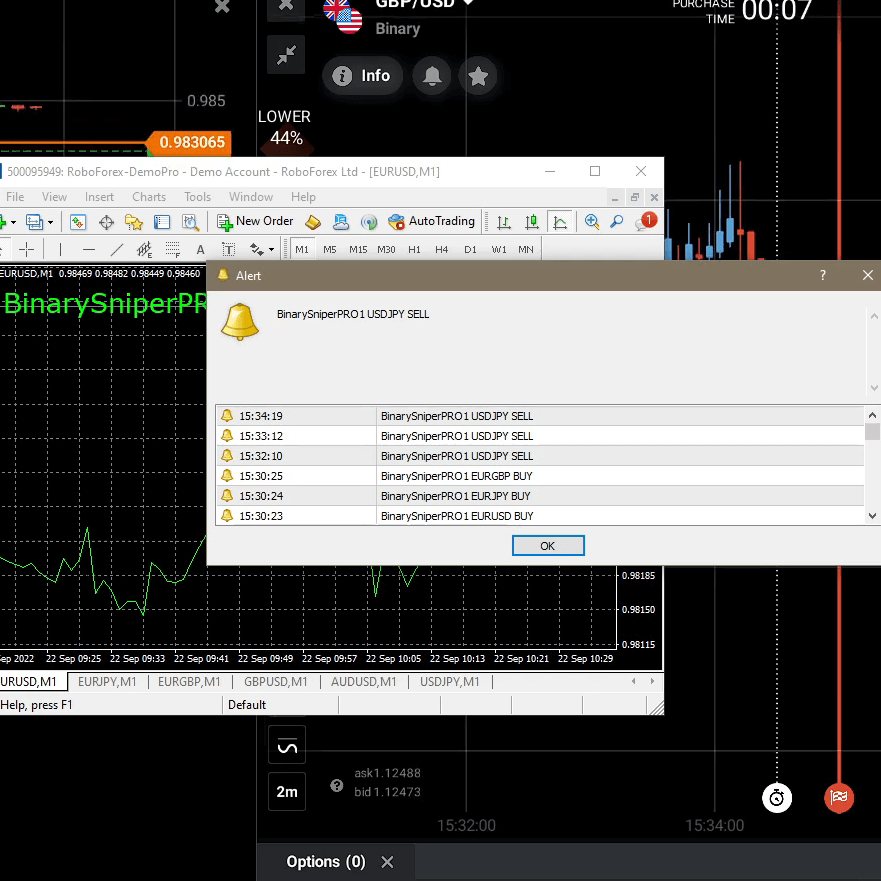Open the Charts menu
Viewport: 881px width, 881px height.
click(149, 197)
